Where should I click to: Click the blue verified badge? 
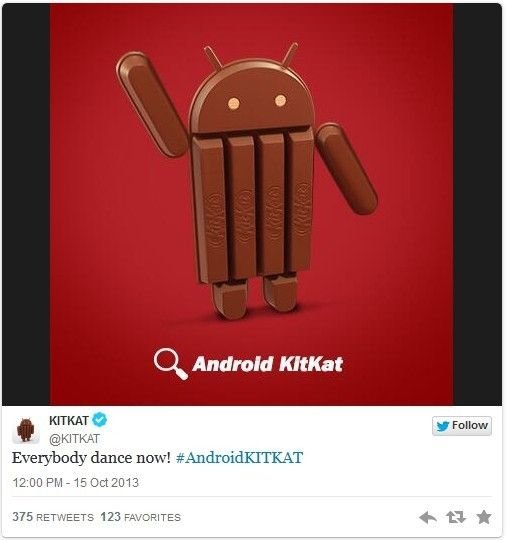click(x=100, y=420)
